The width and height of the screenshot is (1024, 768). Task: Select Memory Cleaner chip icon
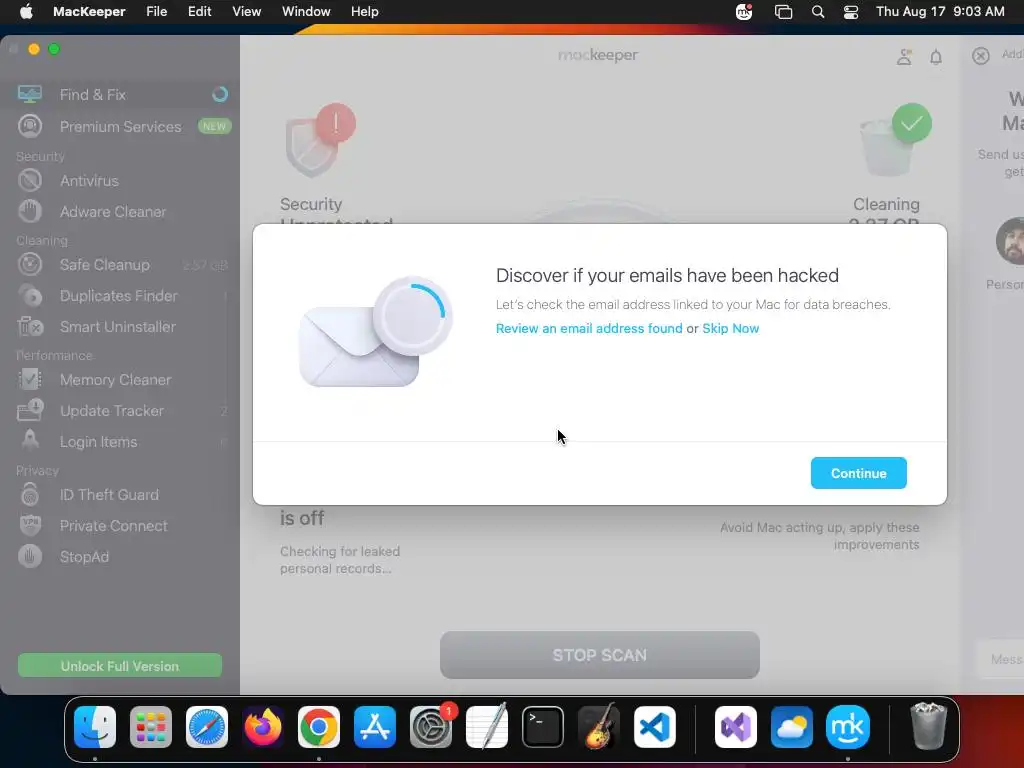tap(29, 379)
